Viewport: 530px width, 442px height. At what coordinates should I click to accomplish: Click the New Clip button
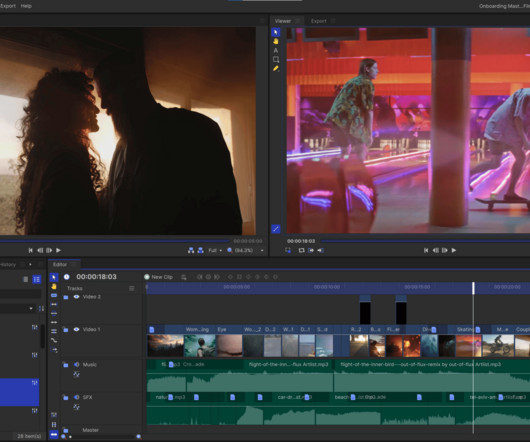(159, 277)
